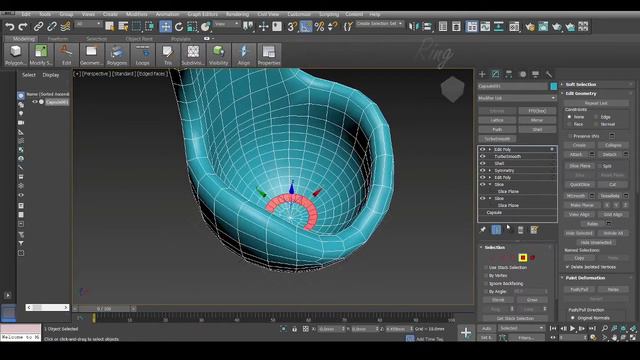Screen dimensions: 640x360
Task: Click Configure Modifier Sets icon
Action: pyautogui.click(x=534, y=230)
